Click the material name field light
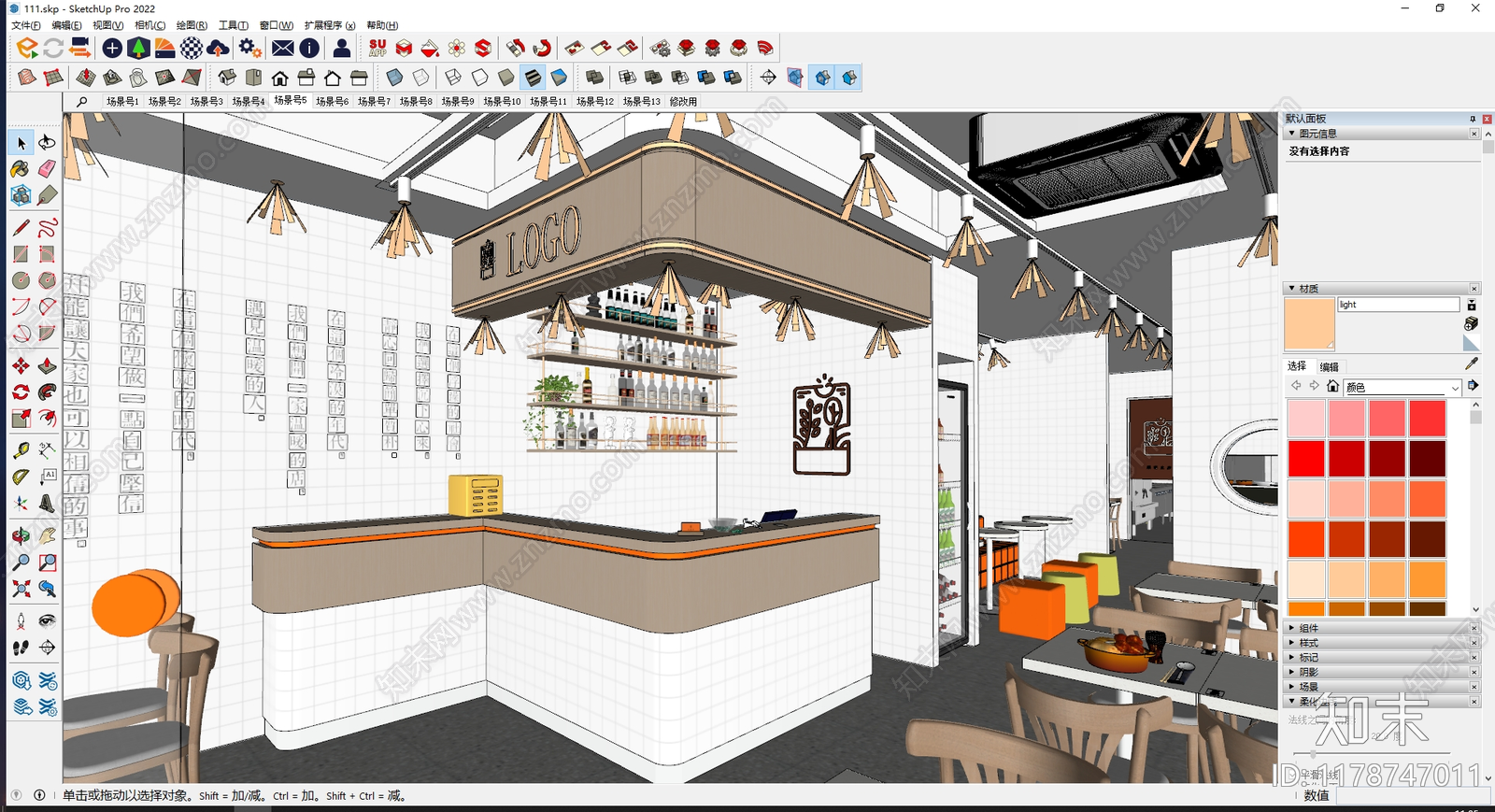This screenshot has width=1495, height=812. tap(1398, 305)
